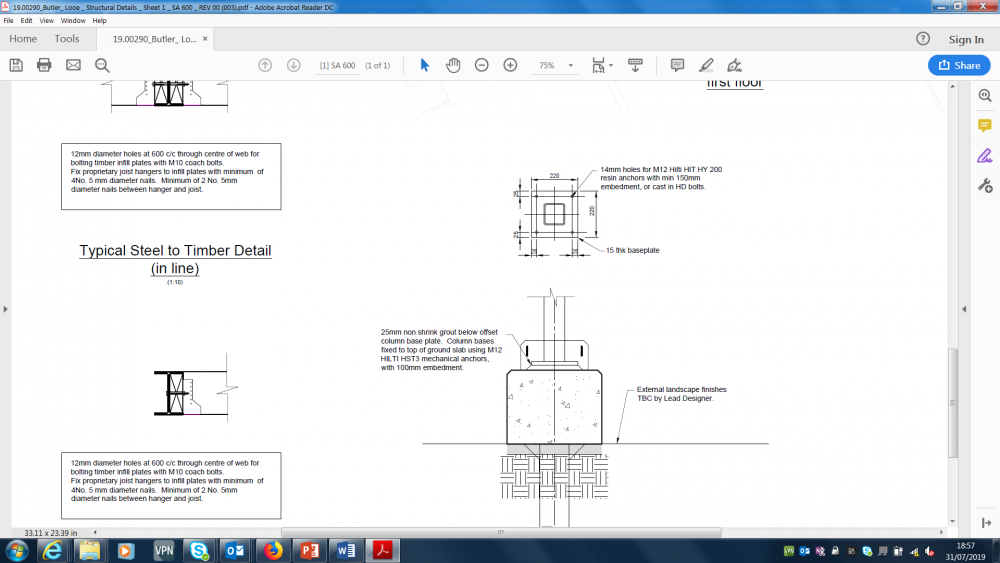Viewport: 1000px width, 563px height.
Task: Click the page size 33.11 x 23.39 in label
Action: pyautogui.click(x=50, y=533)
